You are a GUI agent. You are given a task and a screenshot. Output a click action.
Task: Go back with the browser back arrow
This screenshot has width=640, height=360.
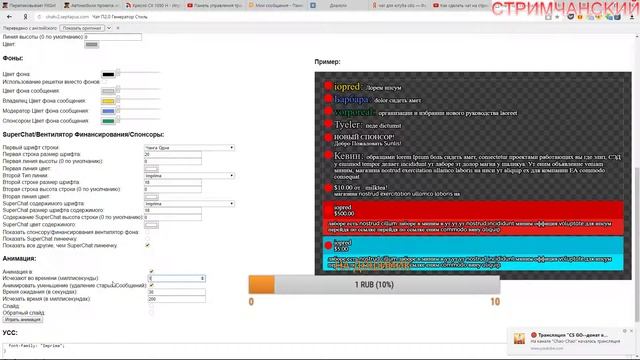tap(9, 17)
